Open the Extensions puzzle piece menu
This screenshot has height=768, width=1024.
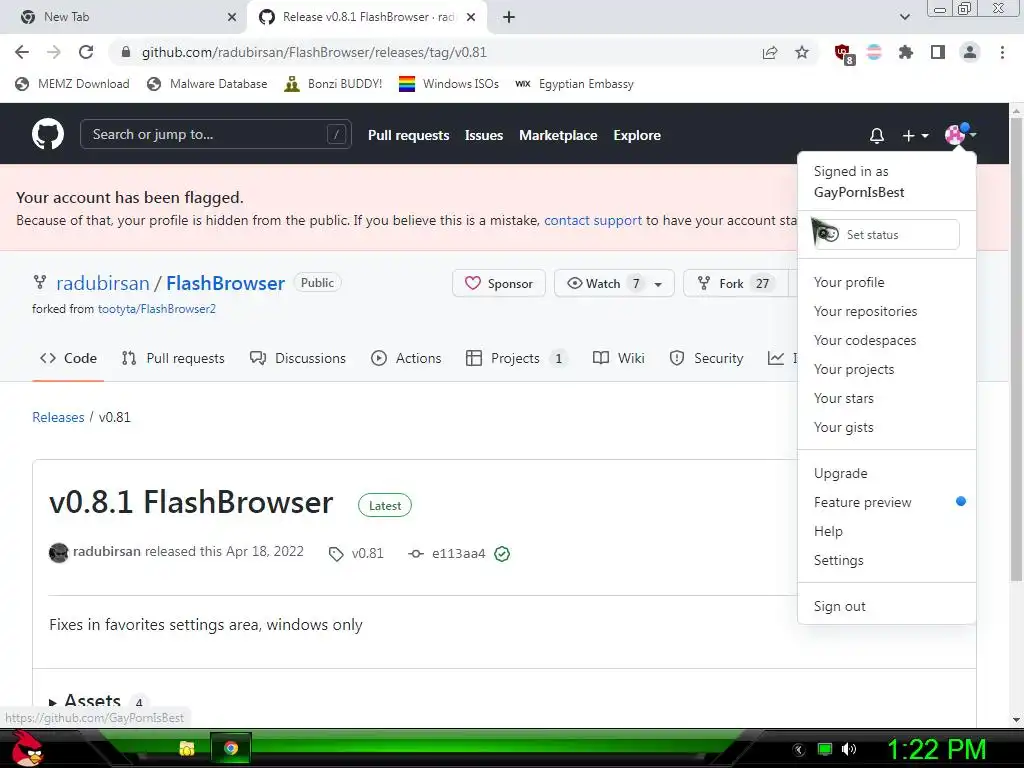(x=906, y=52)
